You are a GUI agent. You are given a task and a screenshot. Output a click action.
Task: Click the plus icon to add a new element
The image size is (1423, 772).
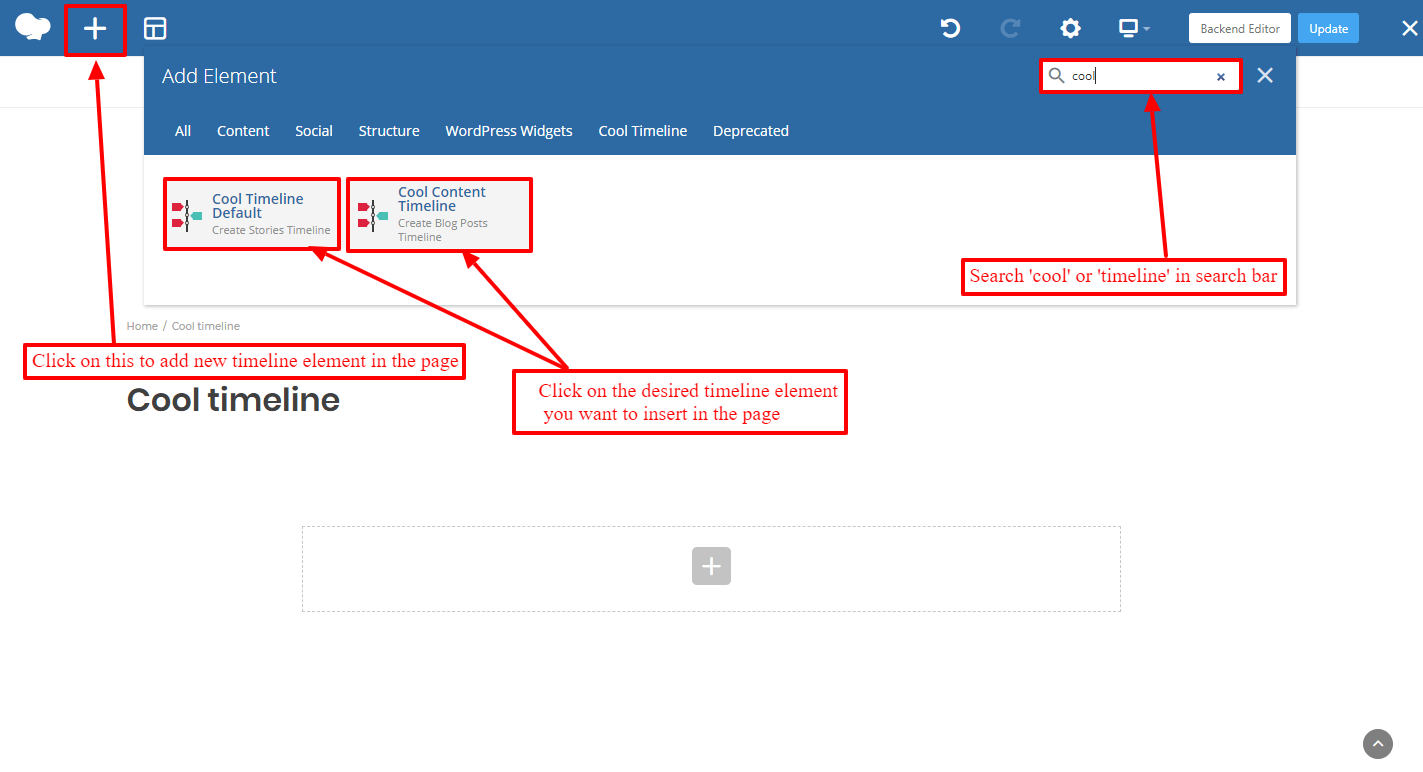click(x=95, y=28)
